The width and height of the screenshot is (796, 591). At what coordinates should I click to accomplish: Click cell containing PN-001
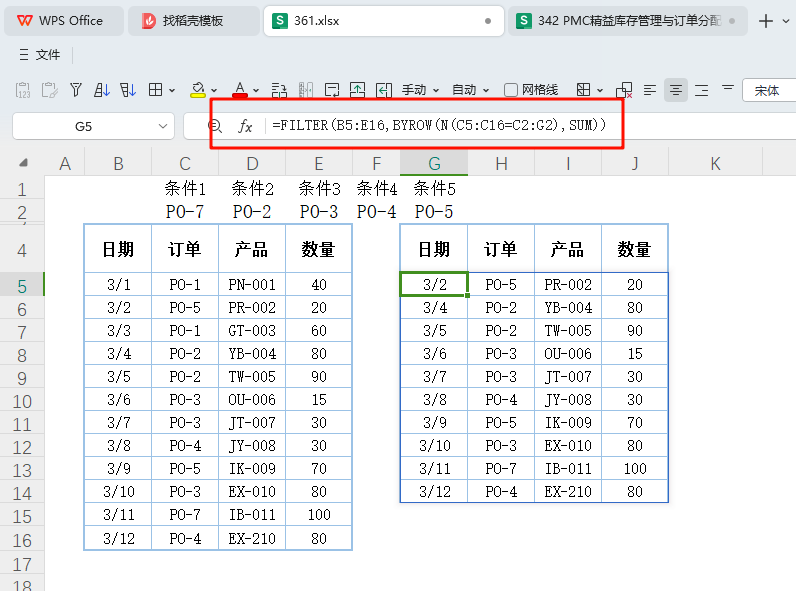[x=252, y=284]
